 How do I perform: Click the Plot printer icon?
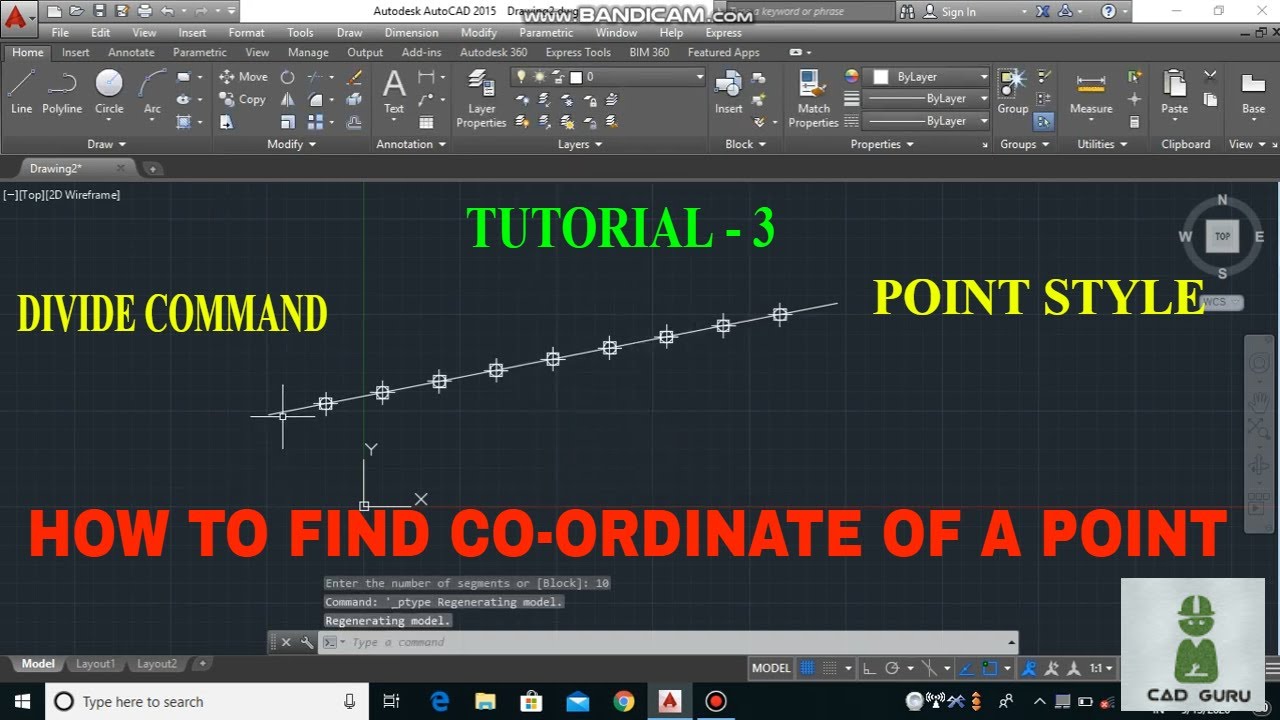145,12
